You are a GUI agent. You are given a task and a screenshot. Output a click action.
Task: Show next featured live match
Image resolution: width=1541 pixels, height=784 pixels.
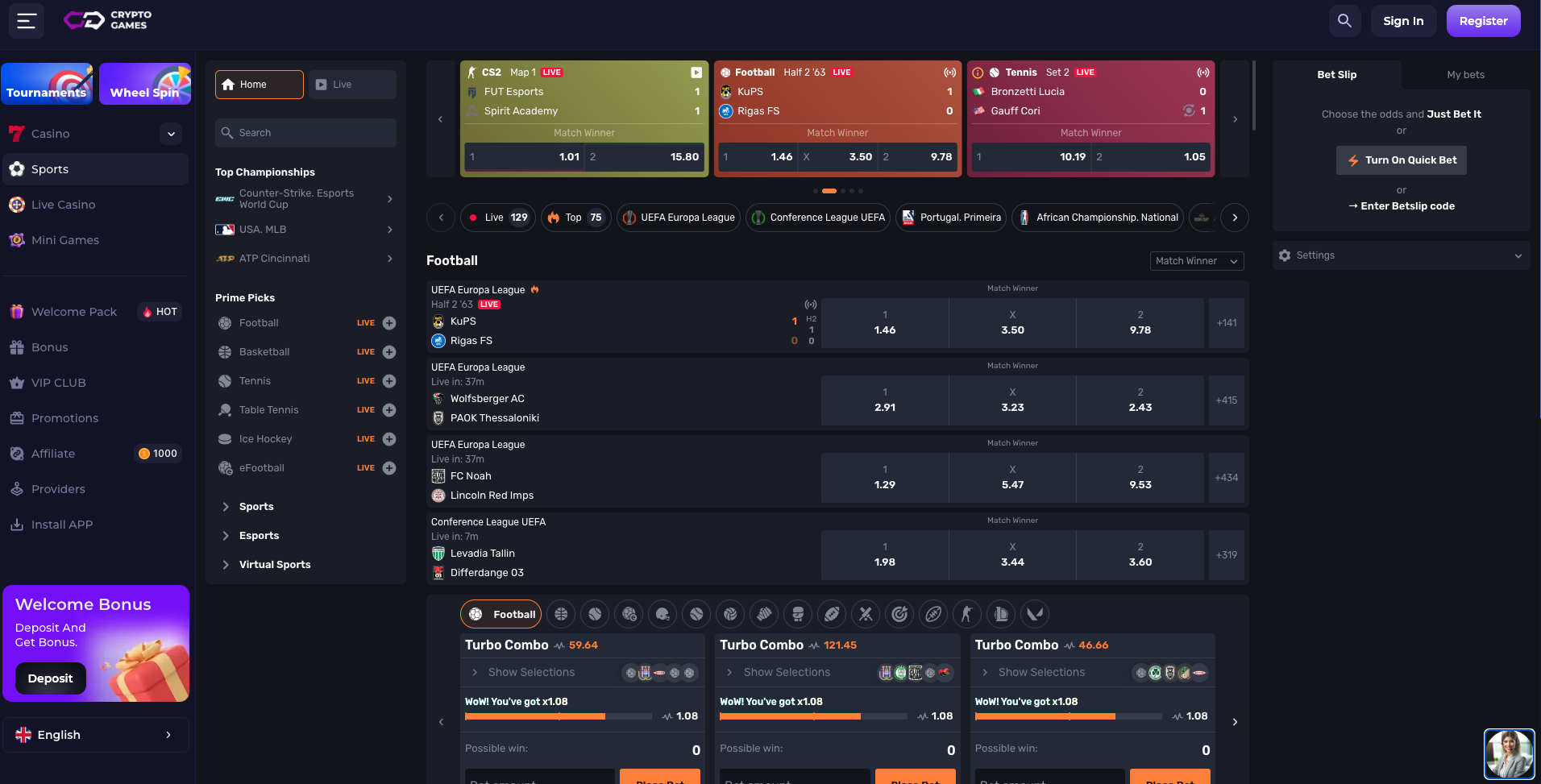pos(1235,119)
